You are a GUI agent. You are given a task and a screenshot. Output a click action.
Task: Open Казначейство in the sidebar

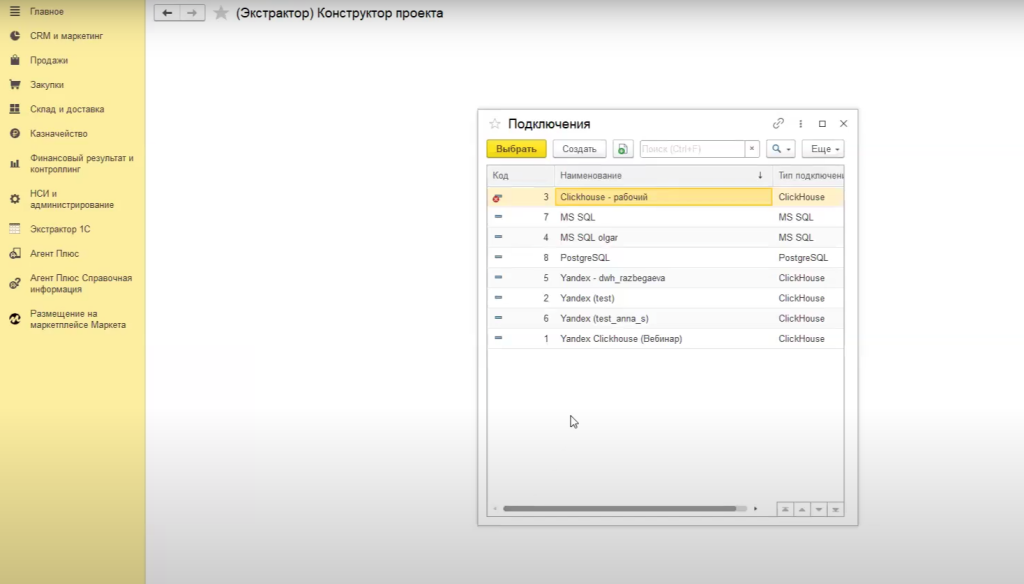[x=58, y=133]
